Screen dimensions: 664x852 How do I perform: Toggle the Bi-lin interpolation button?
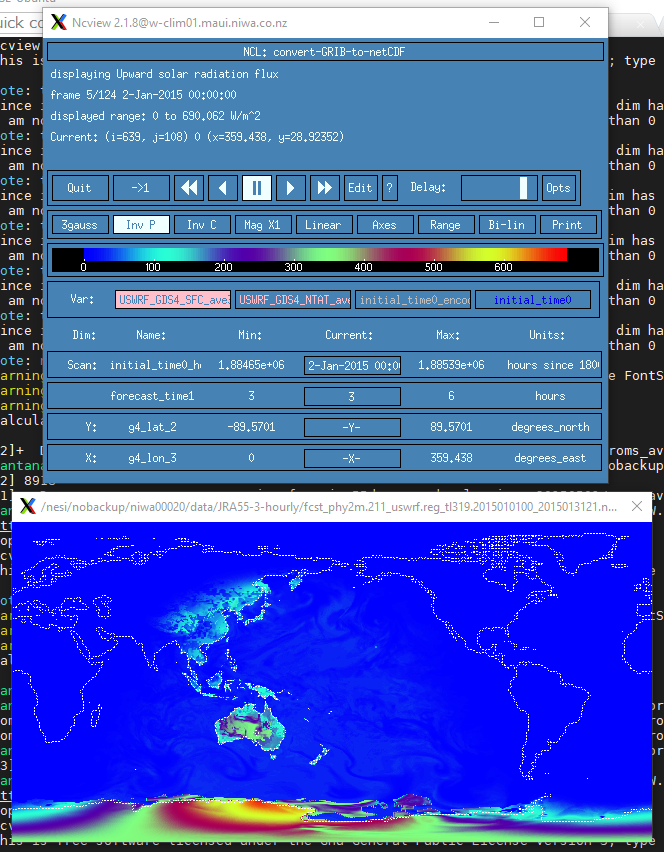(x=506, y=225)
